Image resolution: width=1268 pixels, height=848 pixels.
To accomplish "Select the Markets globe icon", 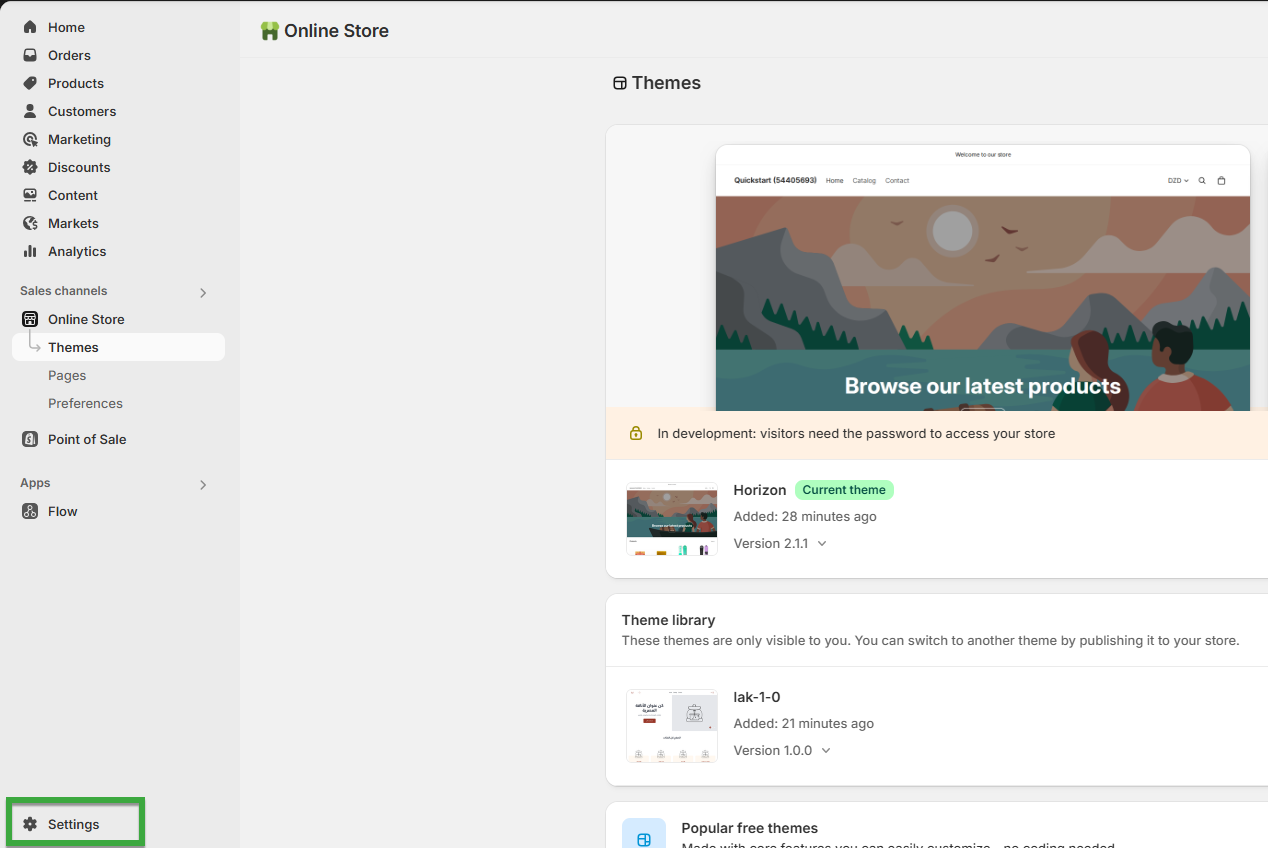I will click(x=30, y=223).
